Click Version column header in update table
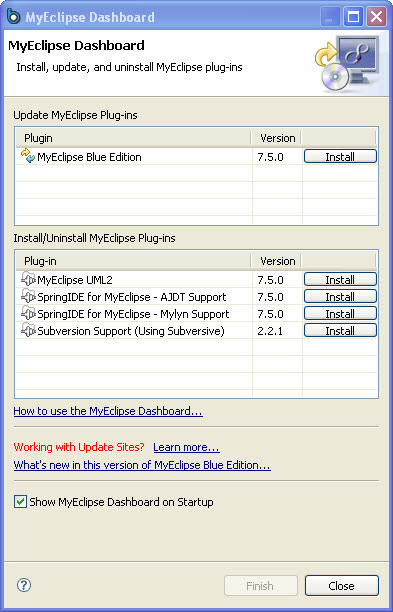The height and width of the screenshot is (612, 393). pyautogui.click(x=277, y=138)
